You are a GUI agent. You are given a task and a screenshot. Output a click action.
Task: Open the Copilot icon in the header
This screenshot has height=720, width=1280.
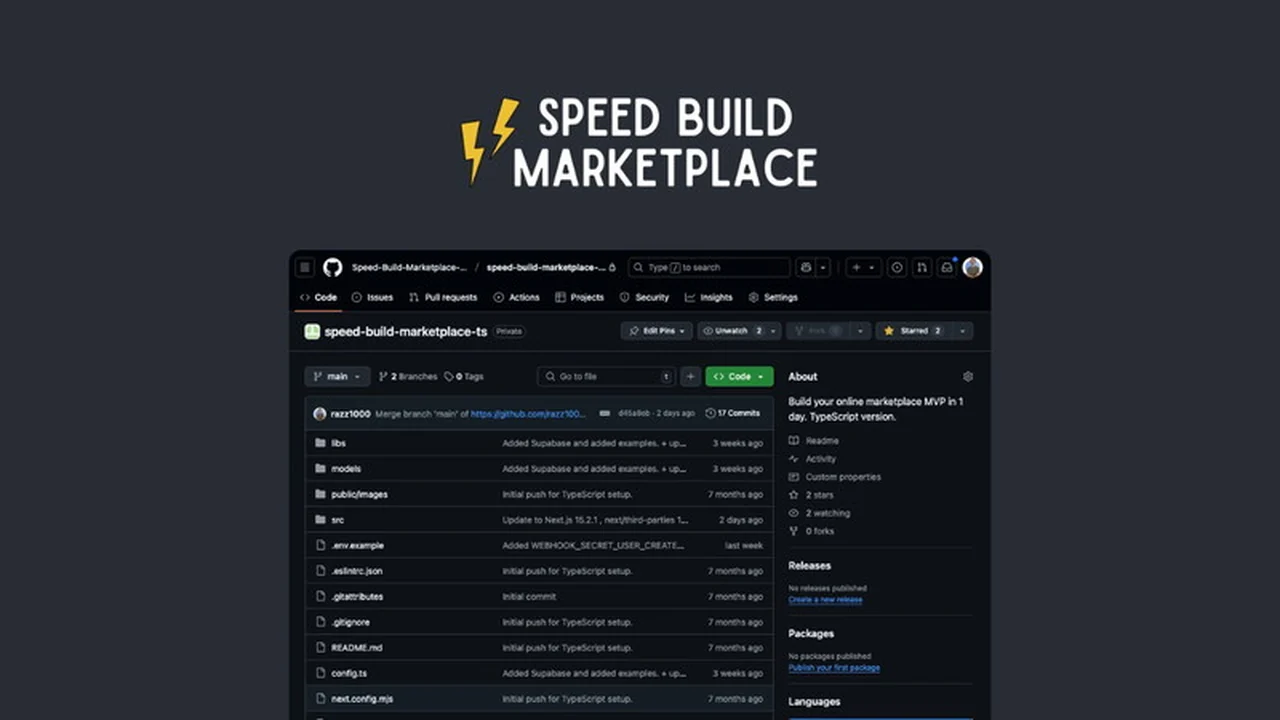(805, 268)
